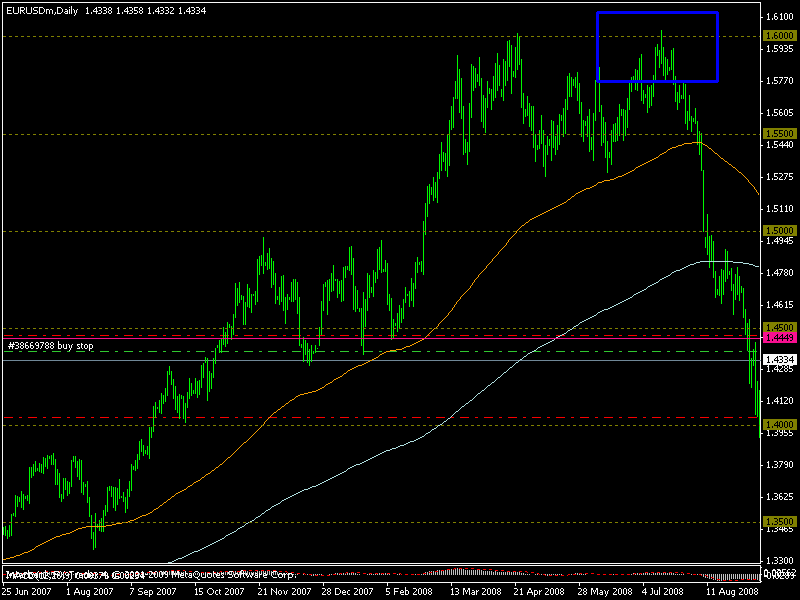Click the 15 Oct 2007 date label
This screenshot has width=800, height=600.
pos(217,591)
